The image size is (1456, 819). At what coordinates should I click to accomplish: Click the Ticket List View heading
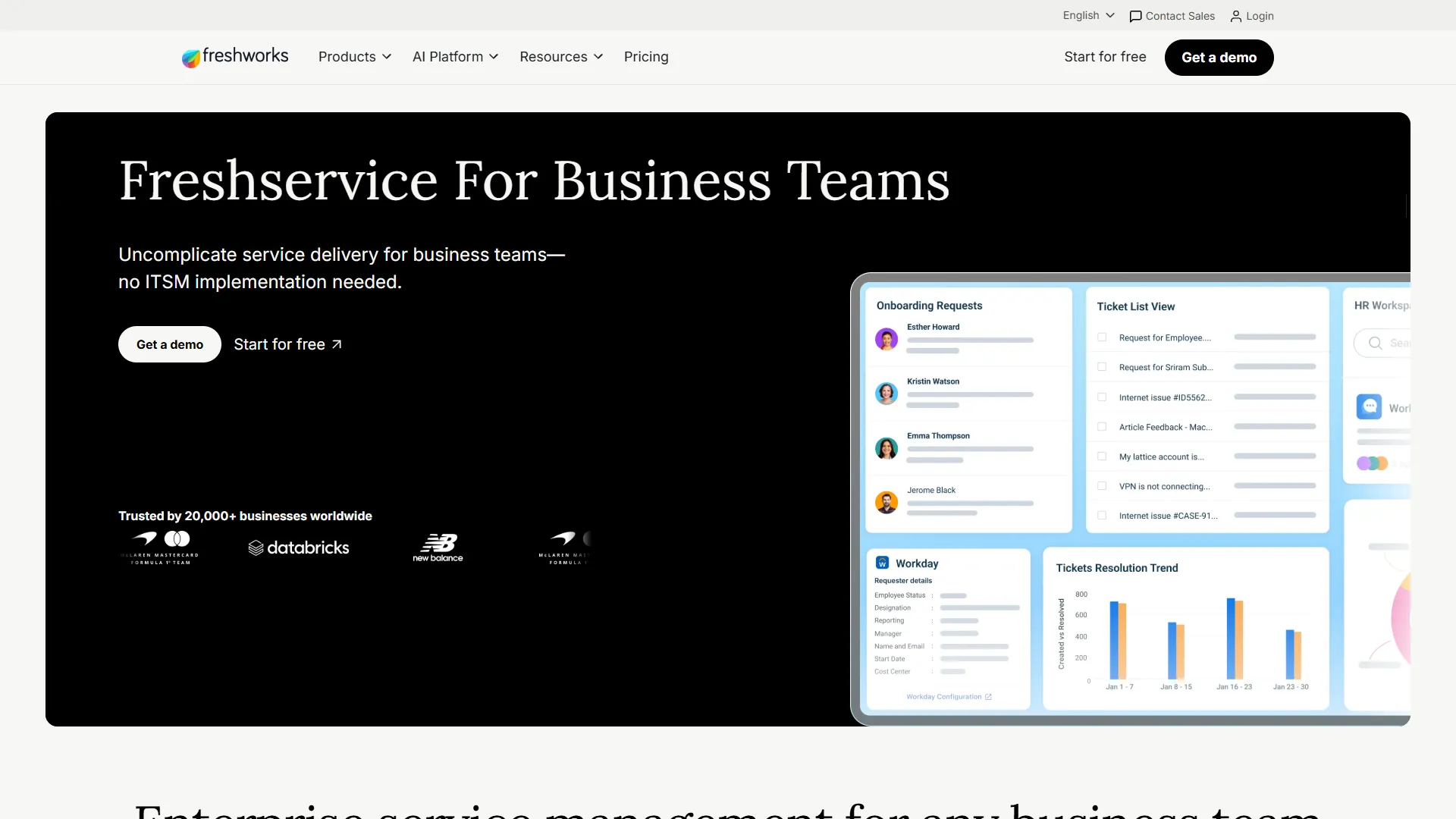1135,306
